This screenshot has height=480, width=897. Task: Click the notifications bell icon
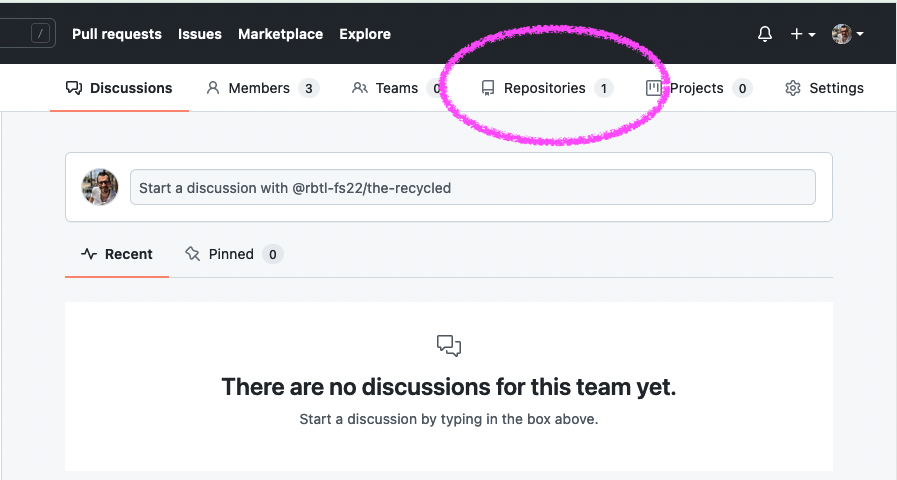(x=765, y=34)
